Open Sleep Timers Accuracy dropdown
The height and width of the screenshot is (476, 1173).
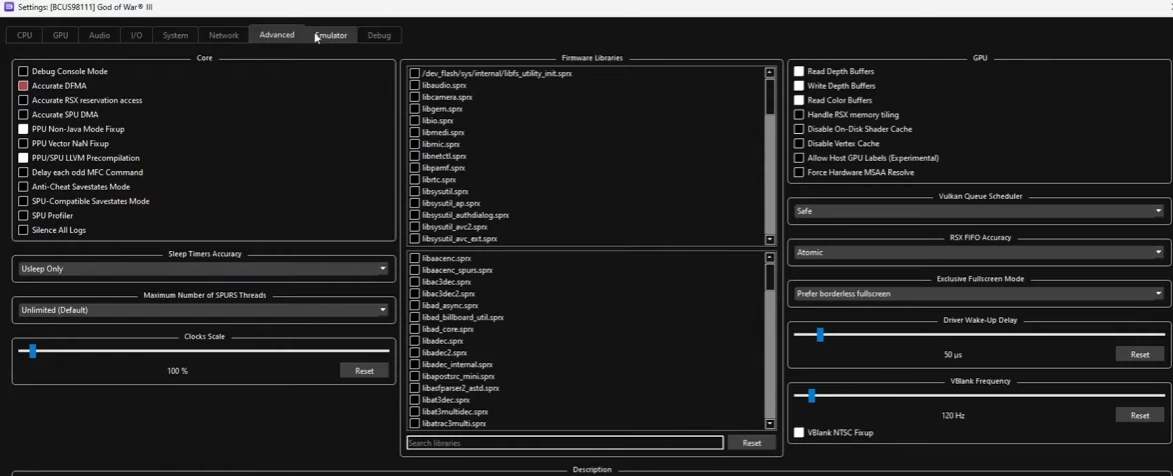tap(203, 269)
